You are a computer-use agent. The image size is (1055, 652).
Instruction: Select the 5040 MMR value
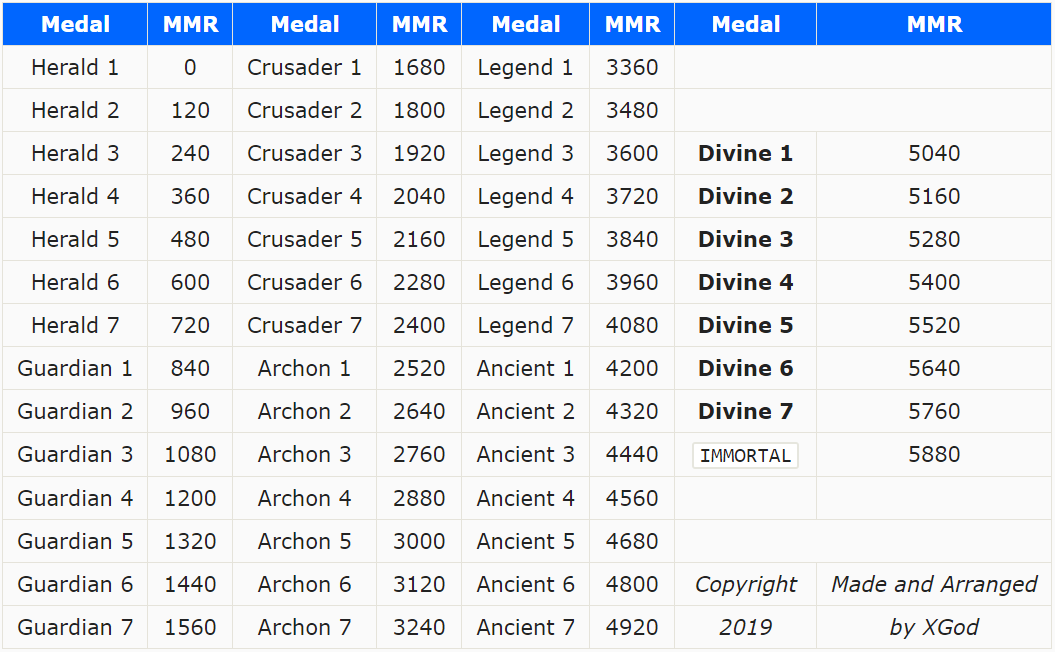pos(934,154)
